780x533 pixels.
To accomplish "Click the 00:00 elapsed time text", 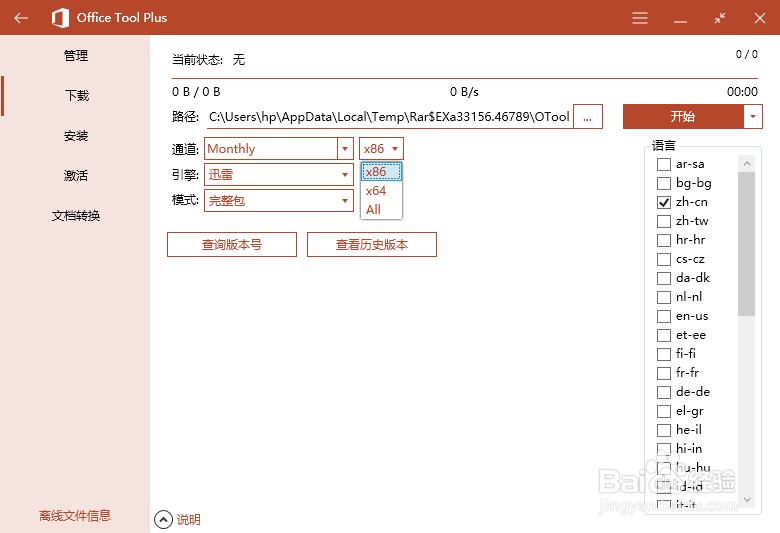I will pos(742,92).
